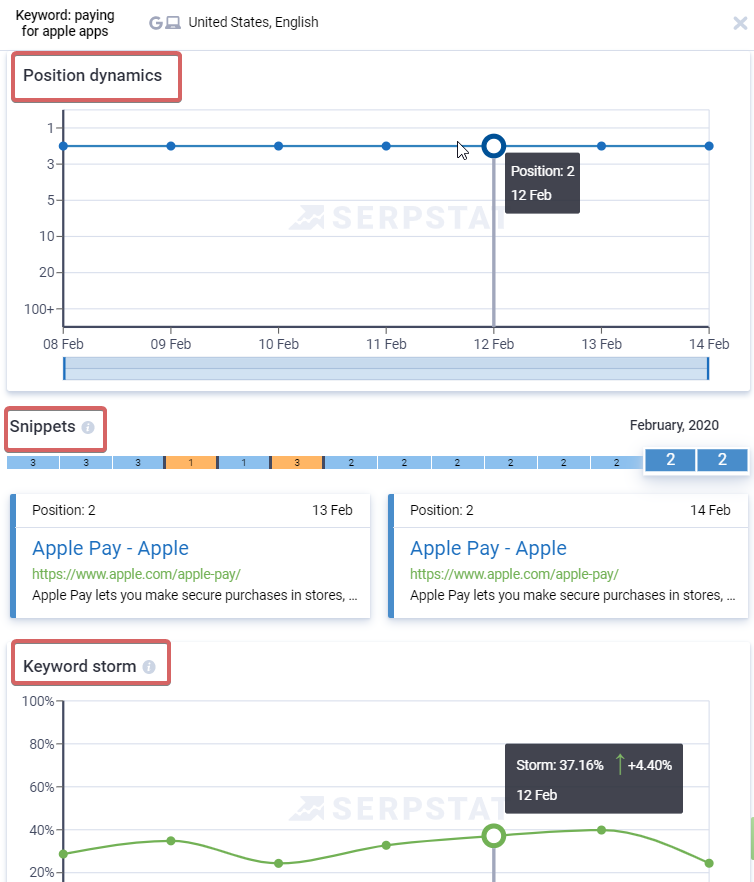This screenshot has width=754, height=882.
Task: Open the 13 Feb Apple Pay title link
Action: tap(110, 548)
